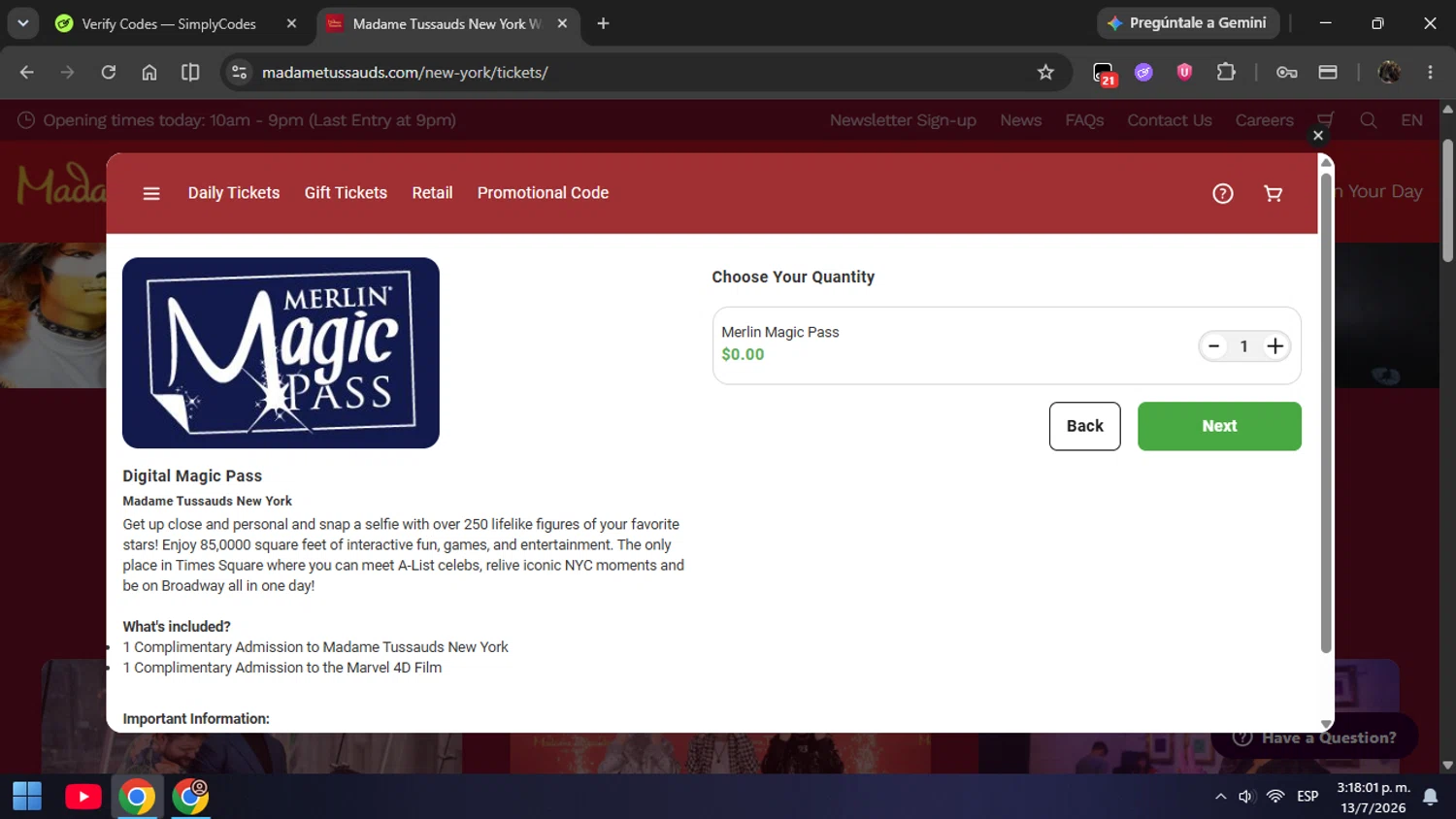Open the payment card icon in toolbar
This screenshot has height=819, width=1456.
pos(1328,72)
